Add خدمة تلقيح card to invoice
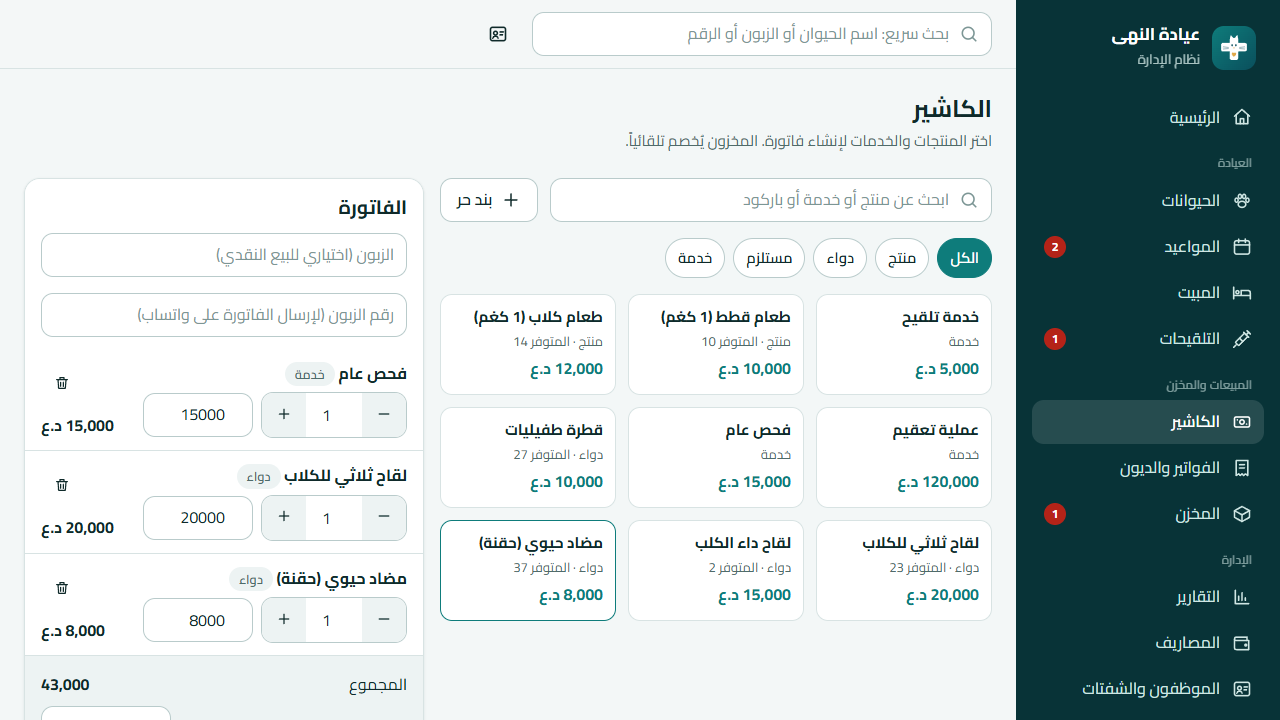Image resolution: width=1280 pixels, height=720 pixels. coord(904,345)
